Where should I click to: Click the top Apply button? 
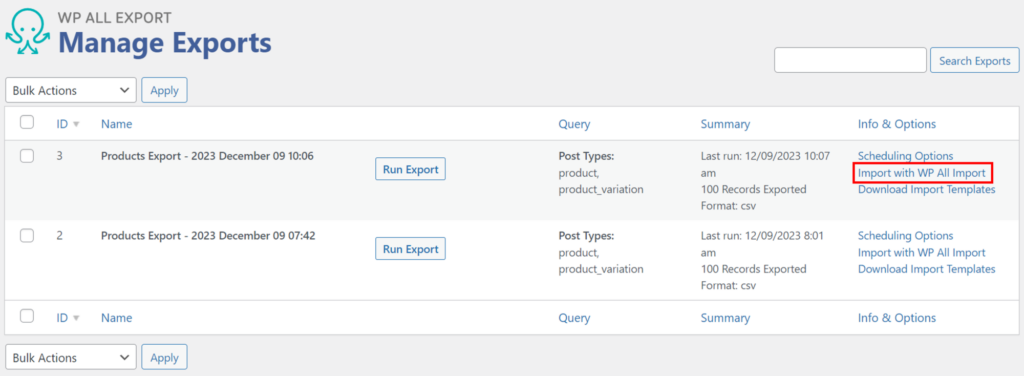click(x=165, y=90)
